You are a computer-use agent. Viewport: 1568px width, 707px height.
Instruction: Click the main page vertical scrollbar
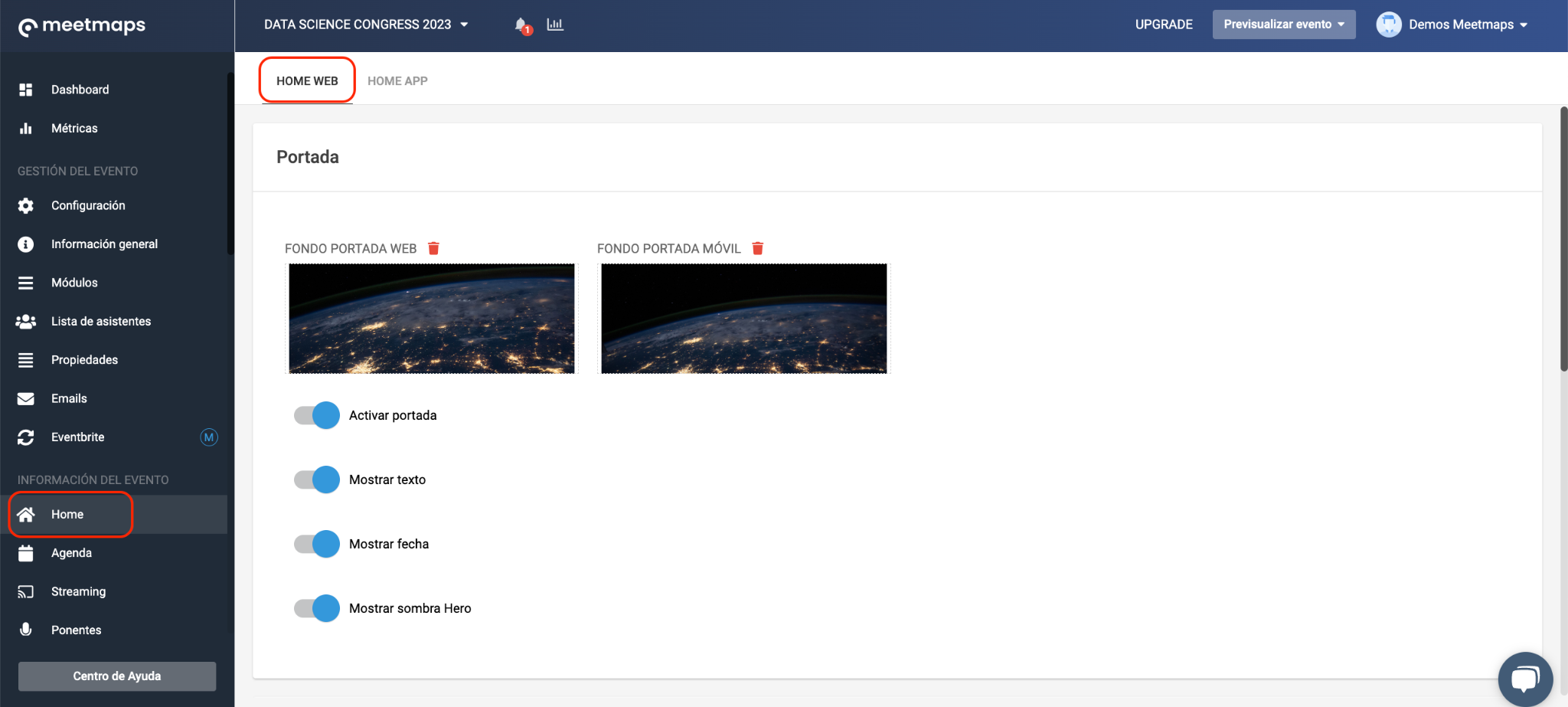1563,239
